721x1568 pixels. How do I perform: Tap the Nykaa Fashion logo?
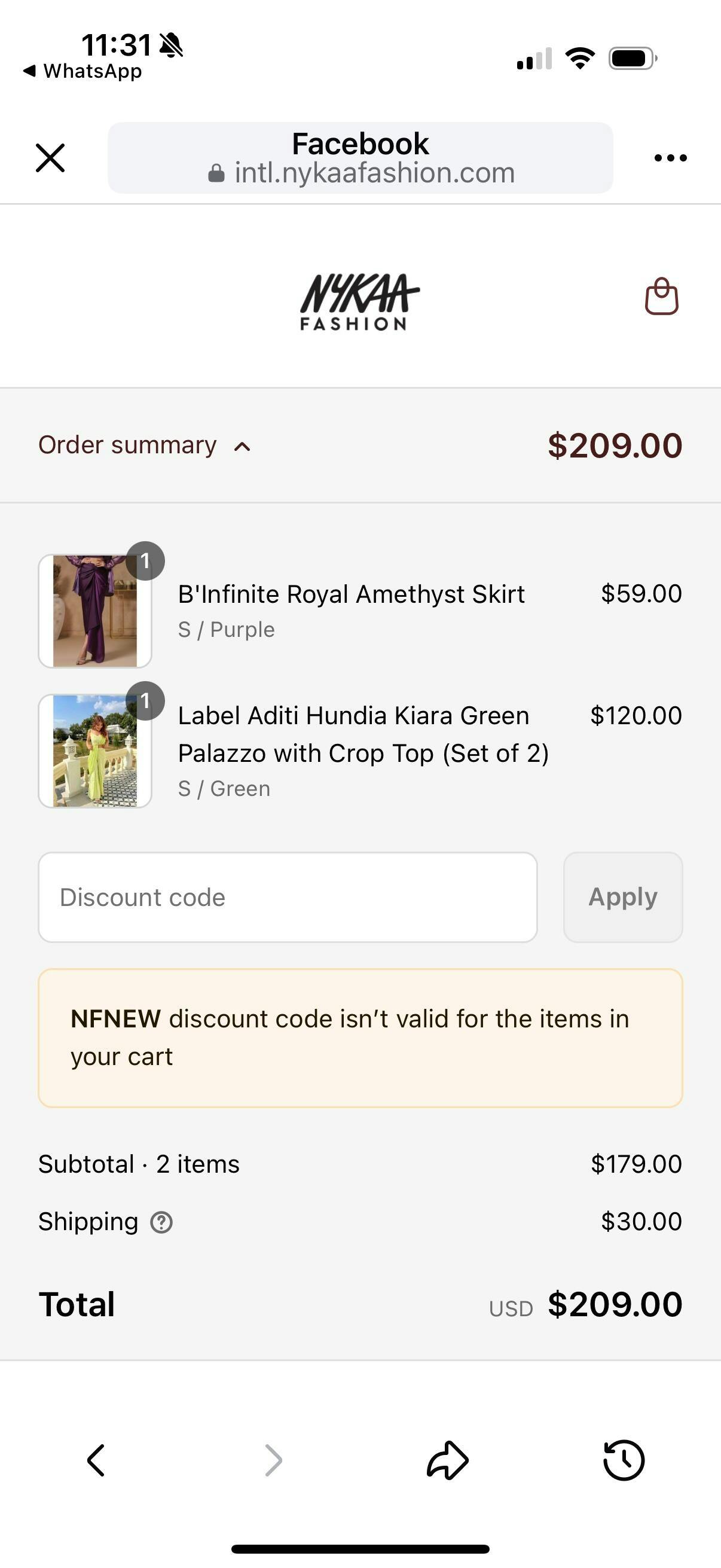pyautogui.click(x=359, y=302)
